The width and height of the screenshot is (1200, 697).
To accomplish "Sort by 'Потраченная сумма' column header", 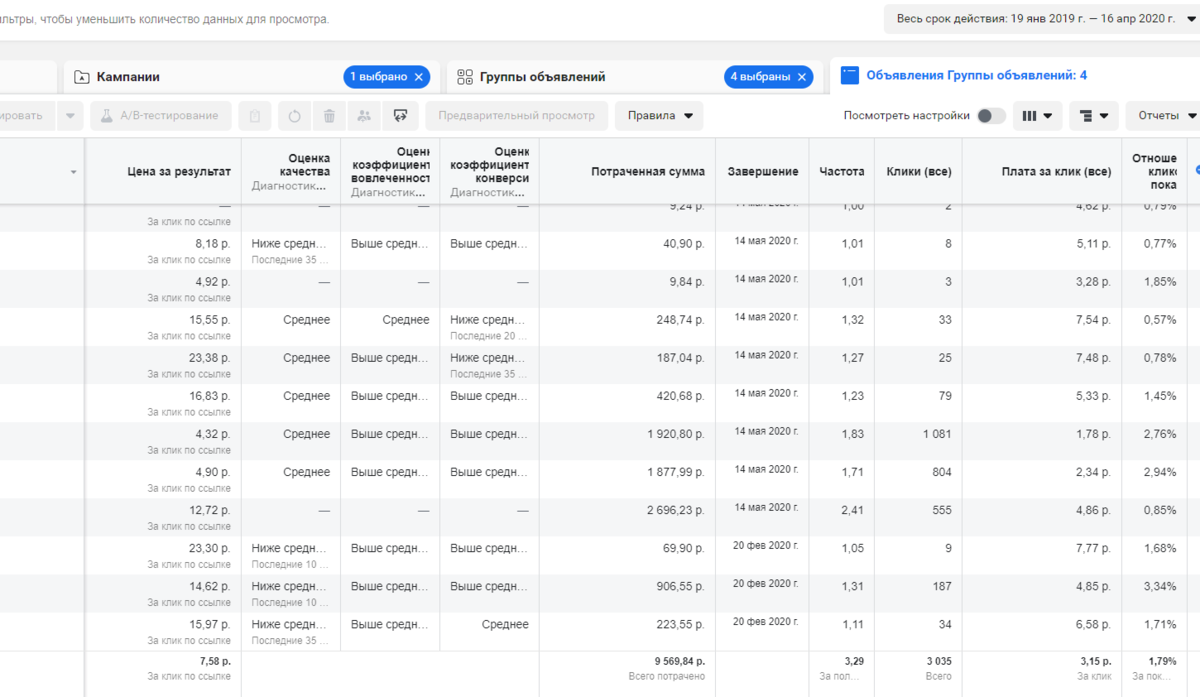I will coord(647,172).
